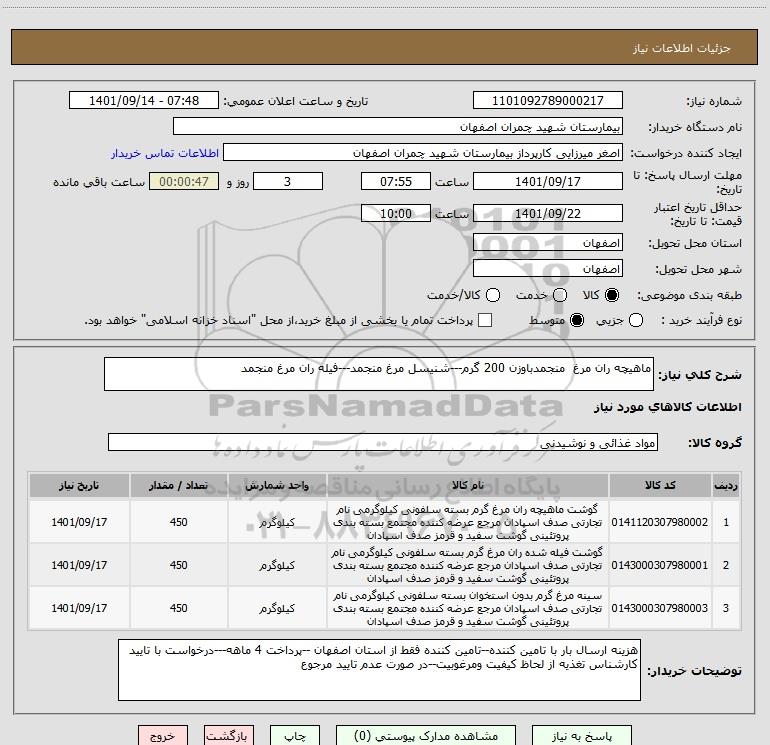Click the validity time field 10:00
This screenshot has height=745, width=770.
396,213
